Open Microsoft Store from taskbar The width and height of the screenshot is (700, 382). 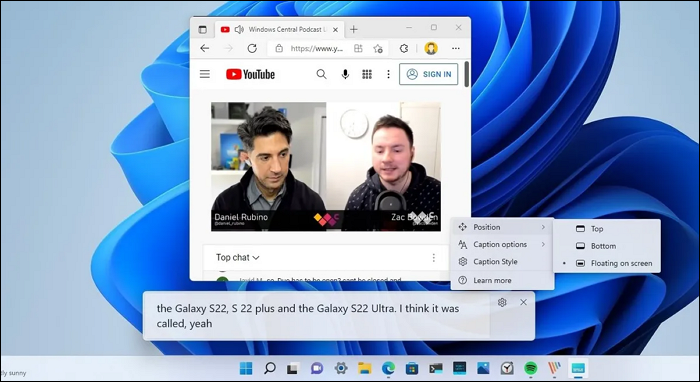click(412, 368)
